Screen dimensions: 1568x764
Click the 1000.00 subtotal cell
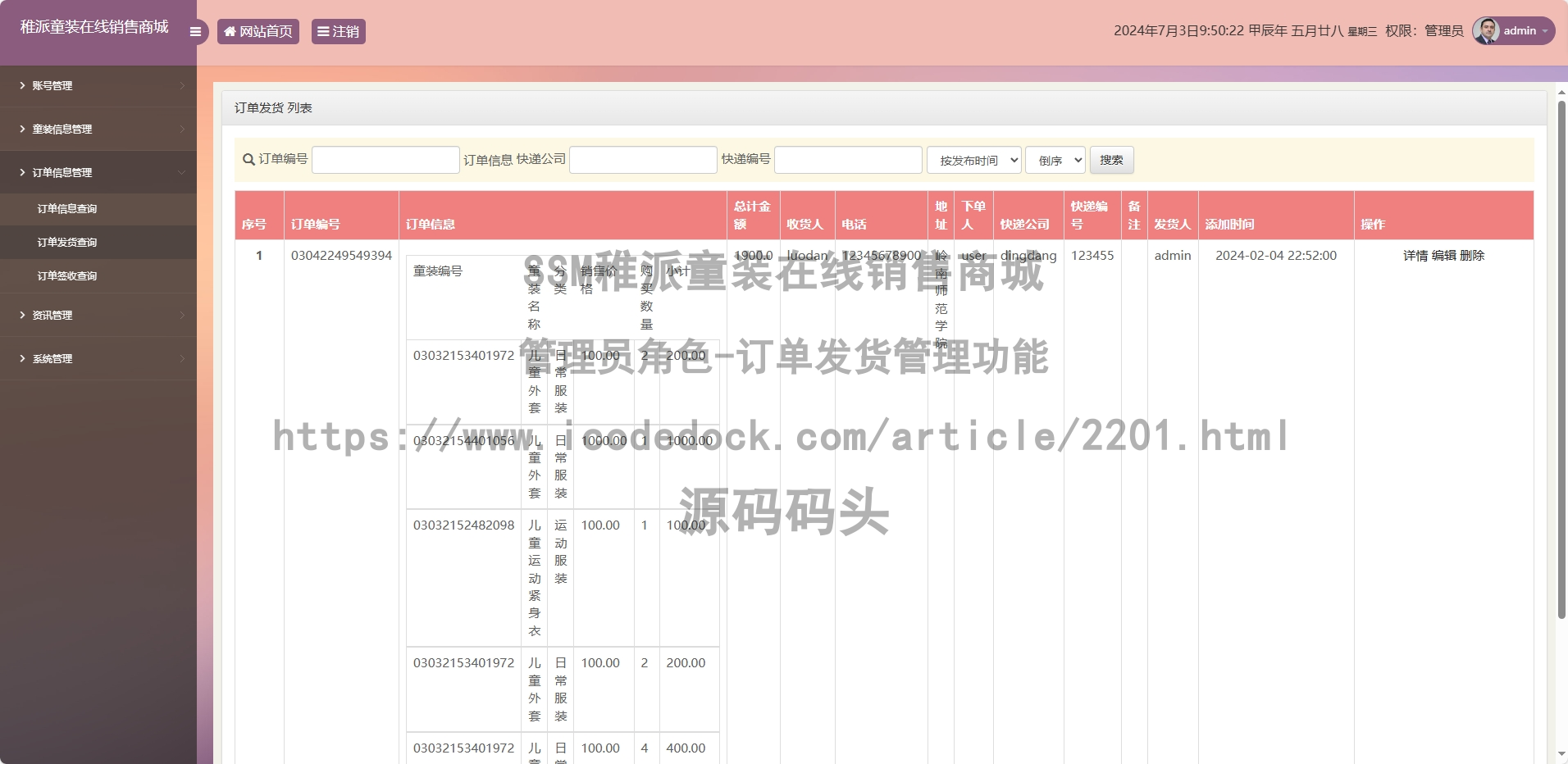point(690,441)
